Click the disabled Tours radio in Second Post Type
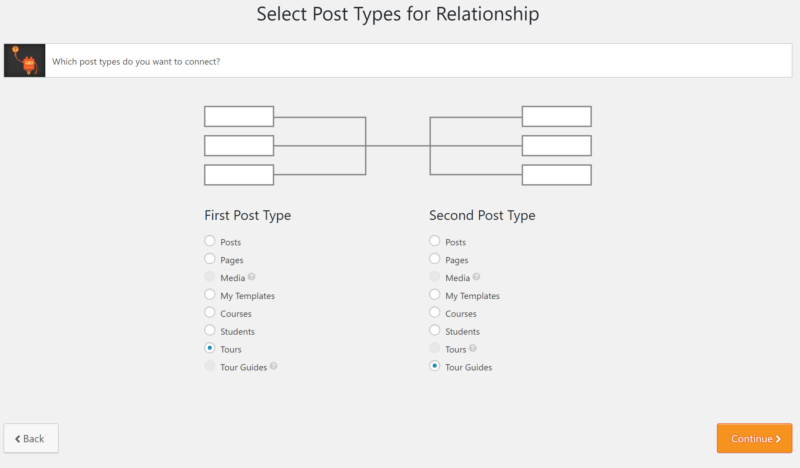Screen dimensions: 800x468 pyautogui.click(x=435, y=348)
